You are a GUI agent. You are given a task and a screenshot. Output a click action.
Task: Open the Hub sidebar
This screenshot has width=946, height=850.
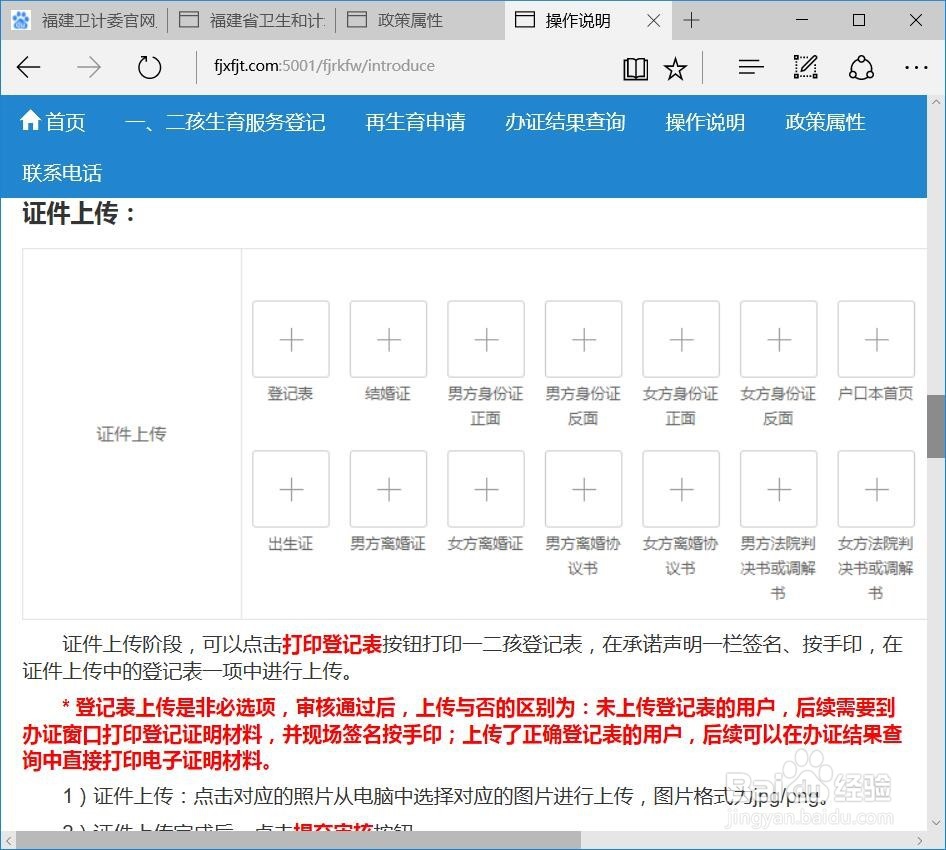pos(750,67)
